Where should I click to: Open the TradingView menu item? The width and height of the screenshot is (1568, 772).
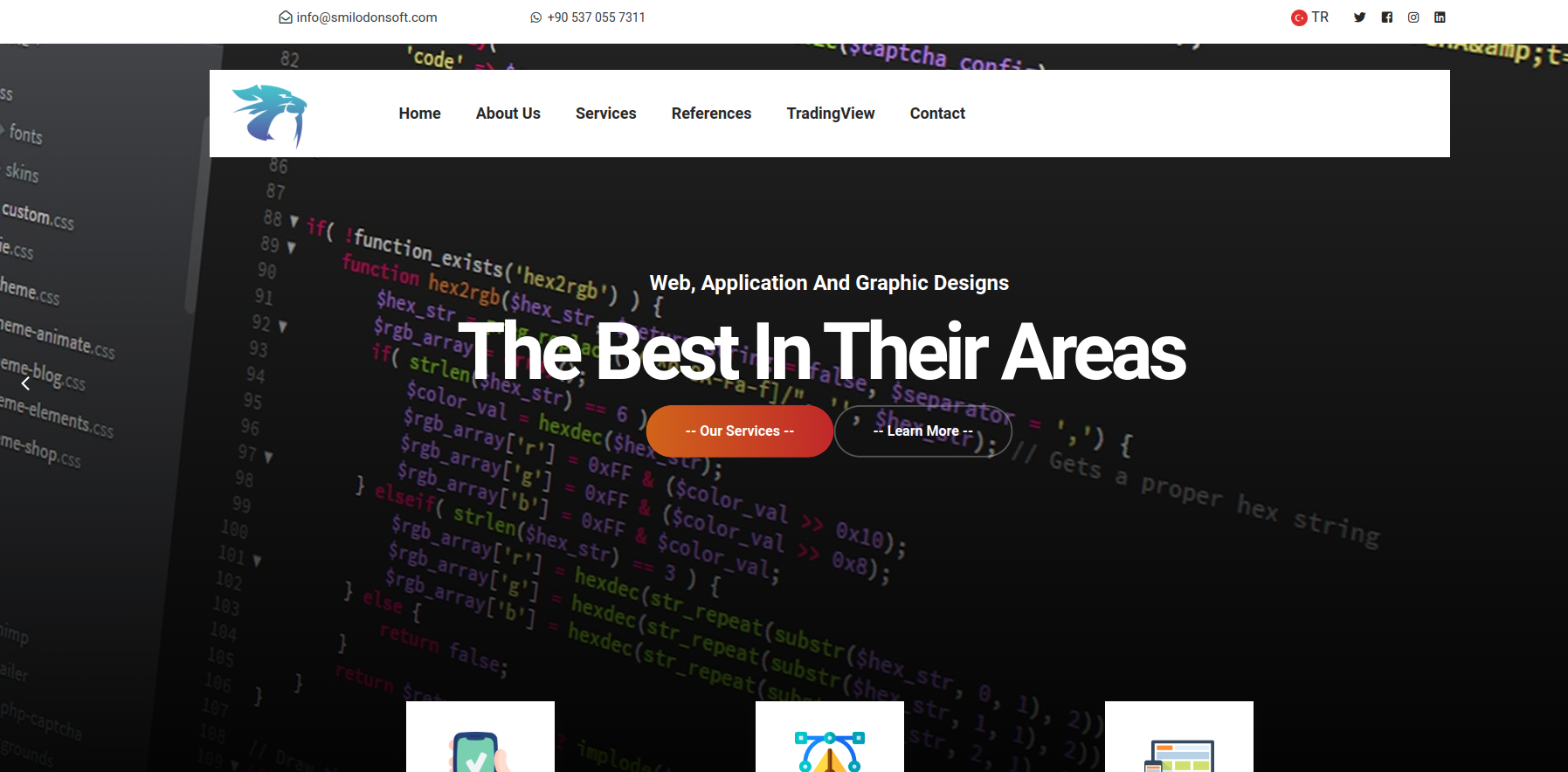pos(830,114)
